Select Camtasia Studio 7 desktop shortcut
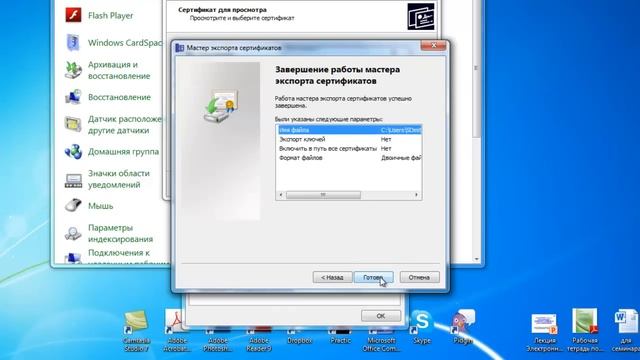Image resolution: width=640 pixels, height=360 pixels. [136, 330]
